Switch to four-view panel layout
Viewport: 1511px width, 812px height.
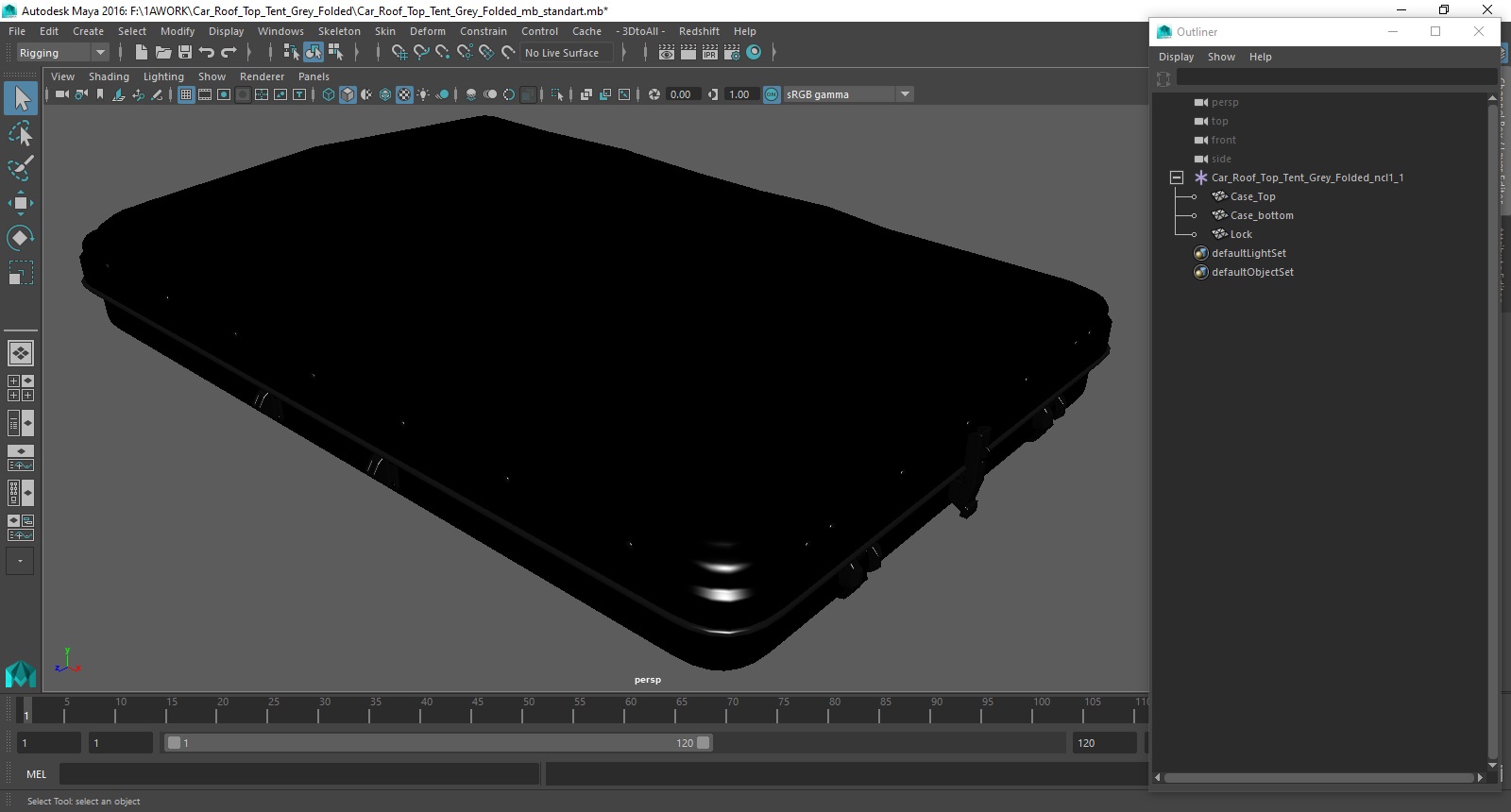pos(21,388)
